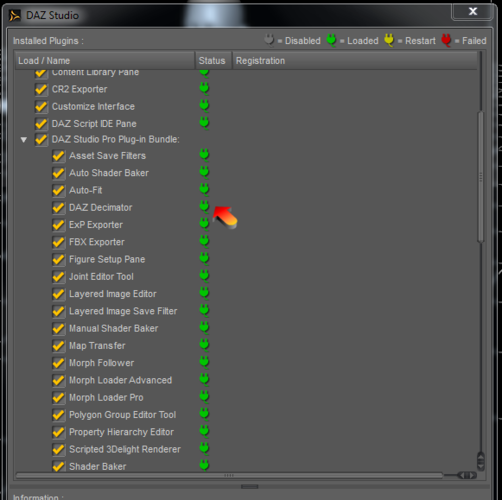Select the Morph Loader Advanced name
502x500 pixels.
(120, 380)
